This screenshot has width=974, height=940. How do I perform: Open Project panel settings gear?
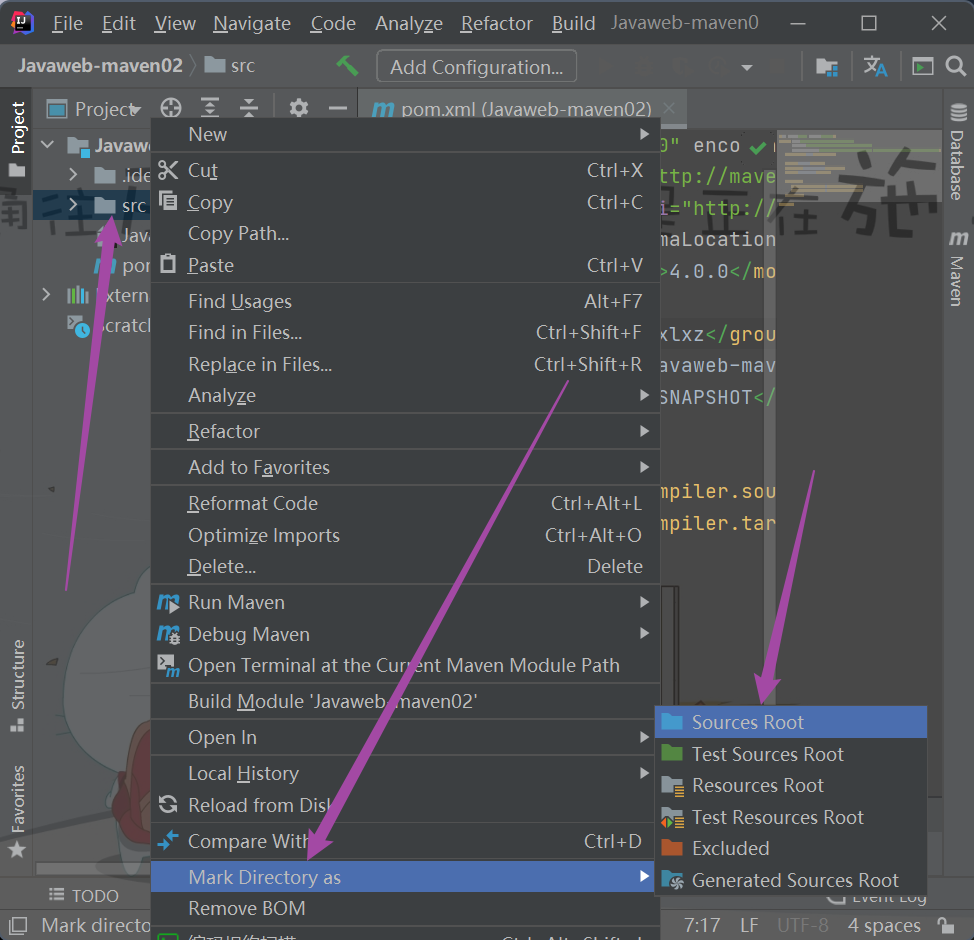(x=299, y=108)
